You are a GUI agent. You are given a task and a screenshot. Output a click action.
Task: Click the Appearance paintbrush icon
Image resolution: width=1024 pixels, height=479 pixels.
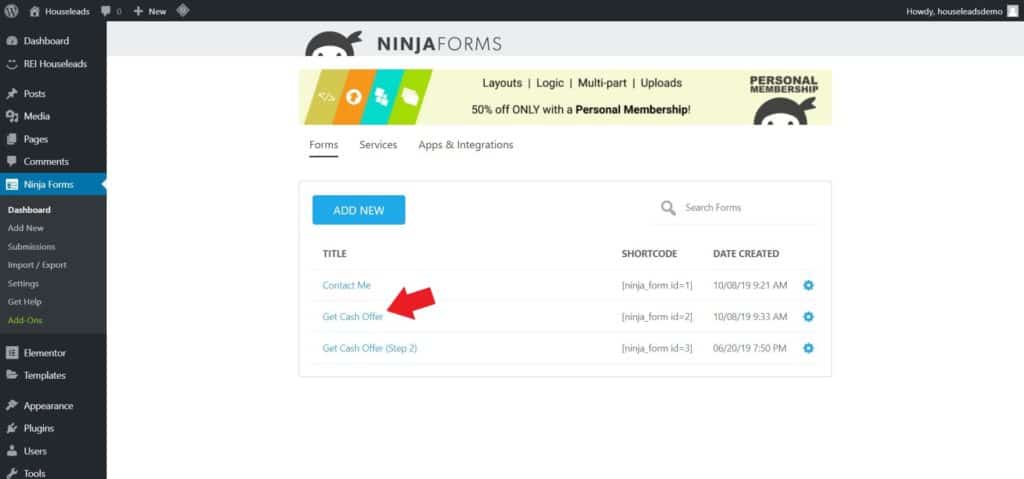pyautogui.click(x=12, y=406)
